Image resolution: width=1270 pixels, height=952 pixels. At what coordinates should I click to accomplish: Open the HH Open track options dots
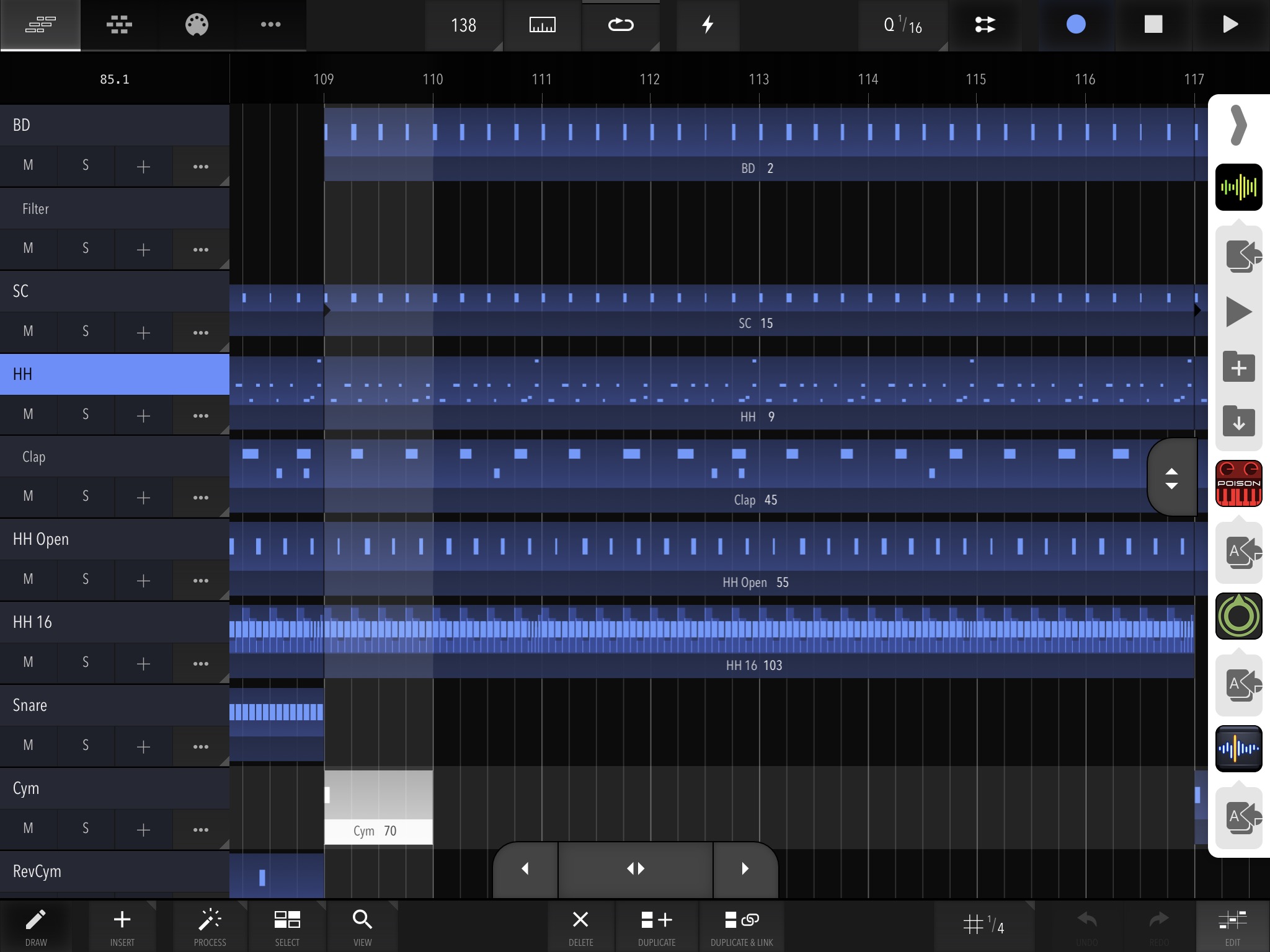[201, 580]
